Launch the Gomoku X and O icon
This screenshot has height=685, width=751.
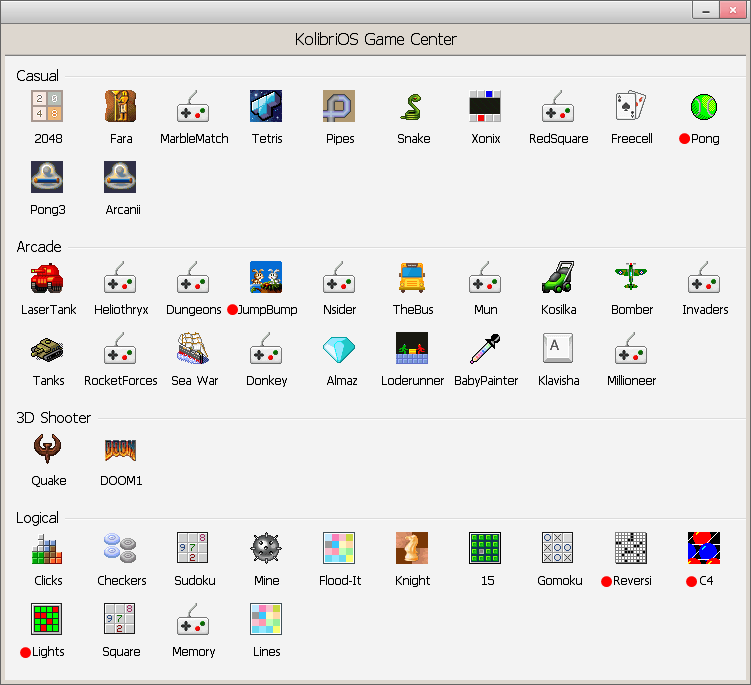click(558, 548)
